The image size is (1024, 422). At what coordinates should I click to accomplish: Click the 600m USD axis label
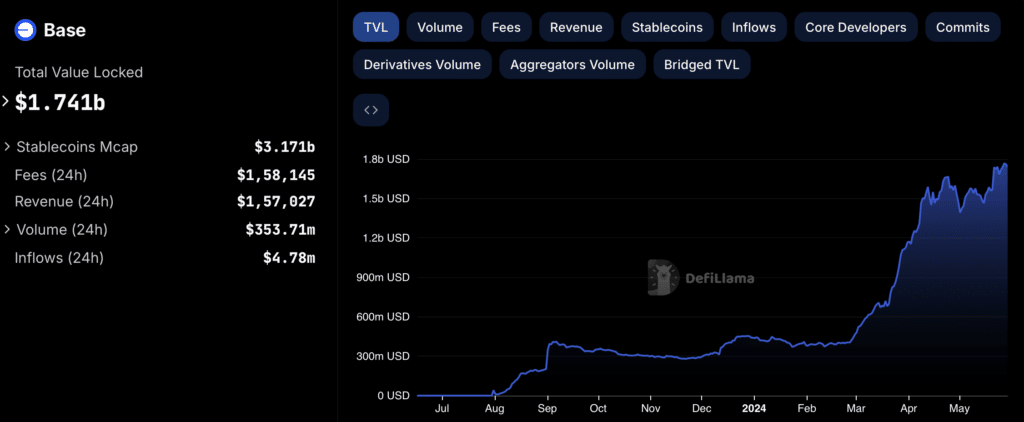coord(381,317)
